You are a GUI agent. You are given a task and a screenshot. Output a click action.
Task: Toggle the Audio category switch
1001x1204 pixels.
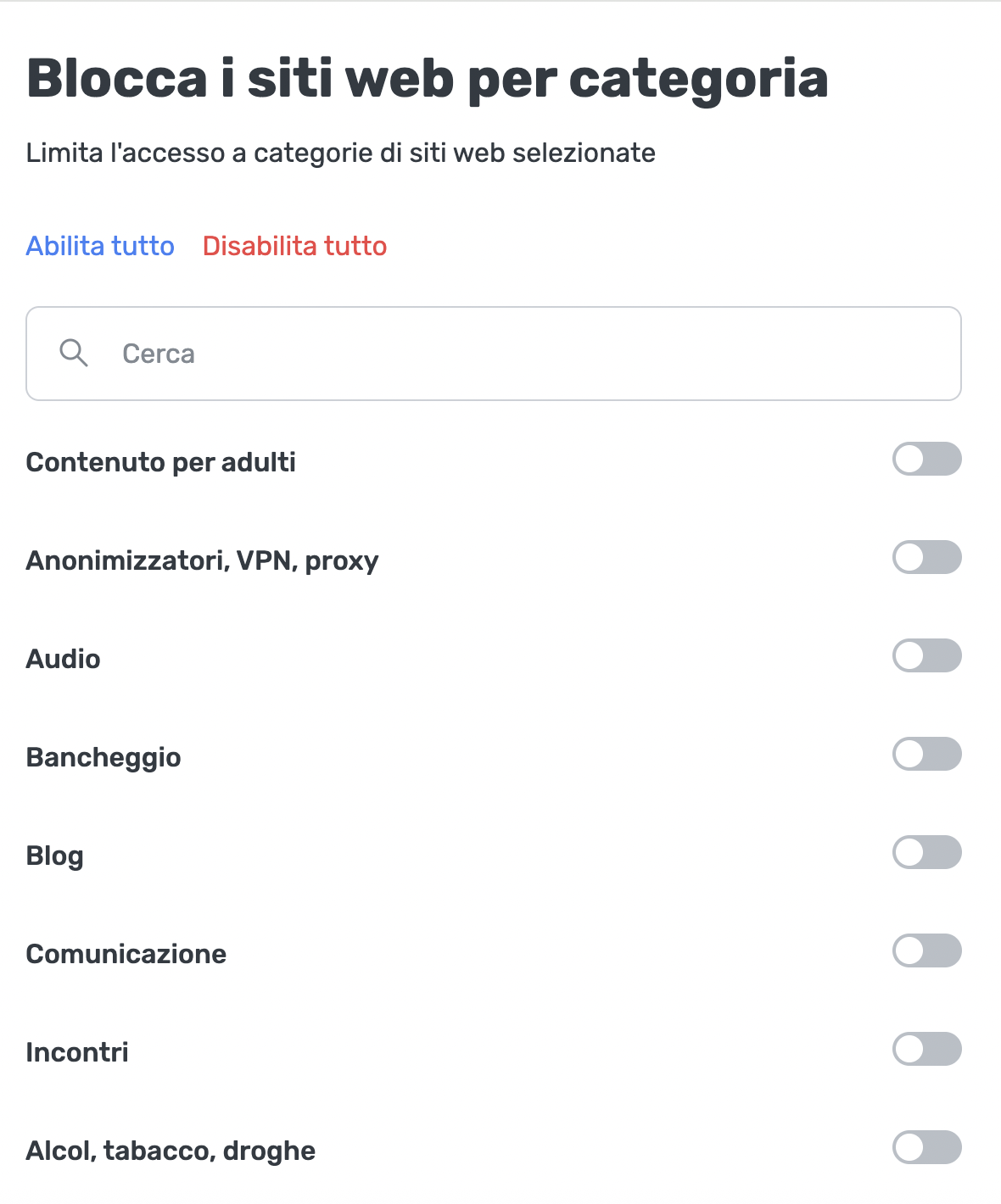coord(926,656)
